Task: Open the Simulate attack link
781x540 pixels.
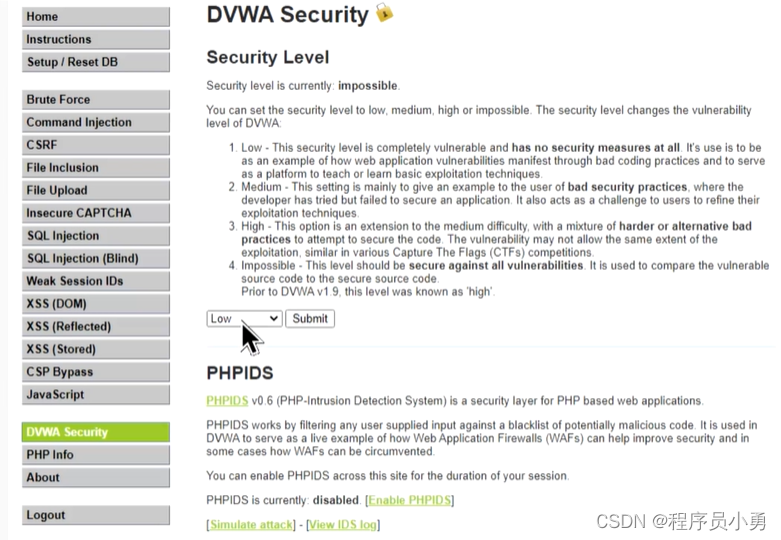Action: (x=251, y=525)
